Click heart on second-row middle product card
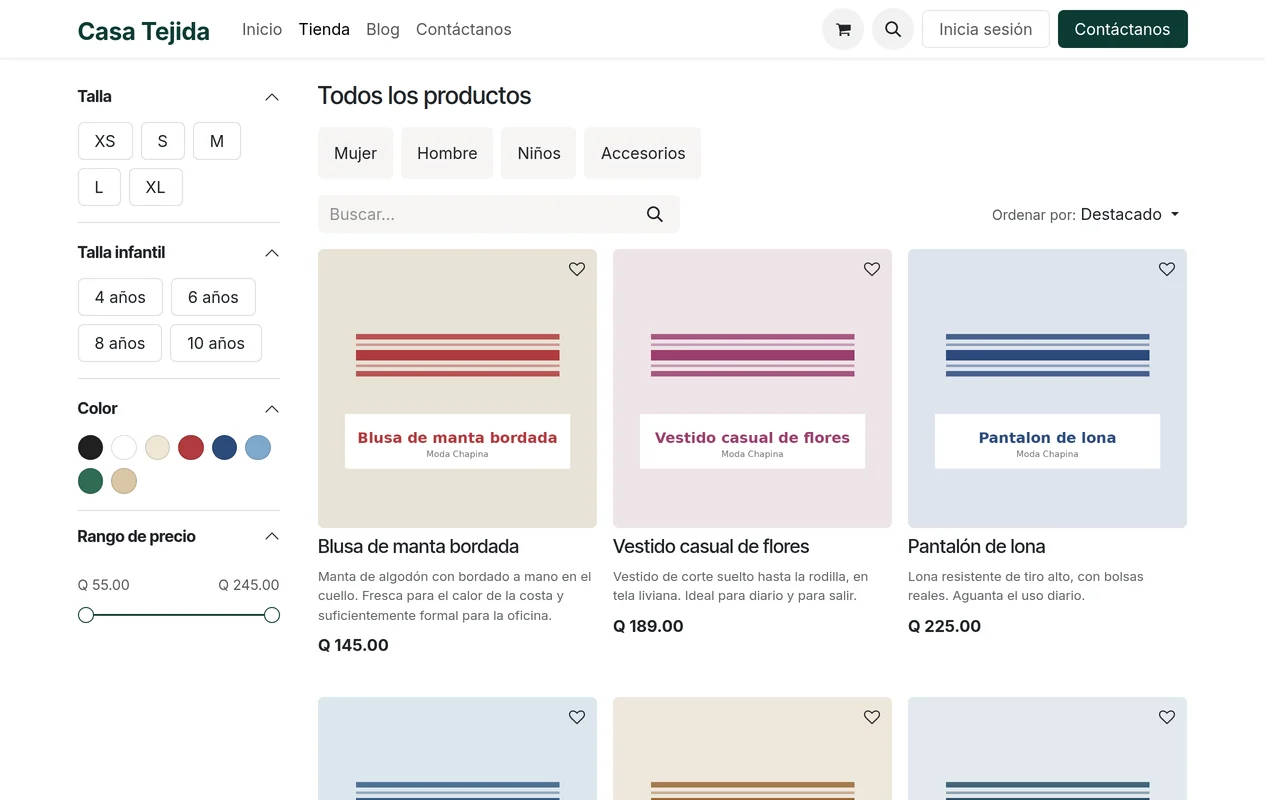The height and width of the screenshot is (800, 1265). 872,717
